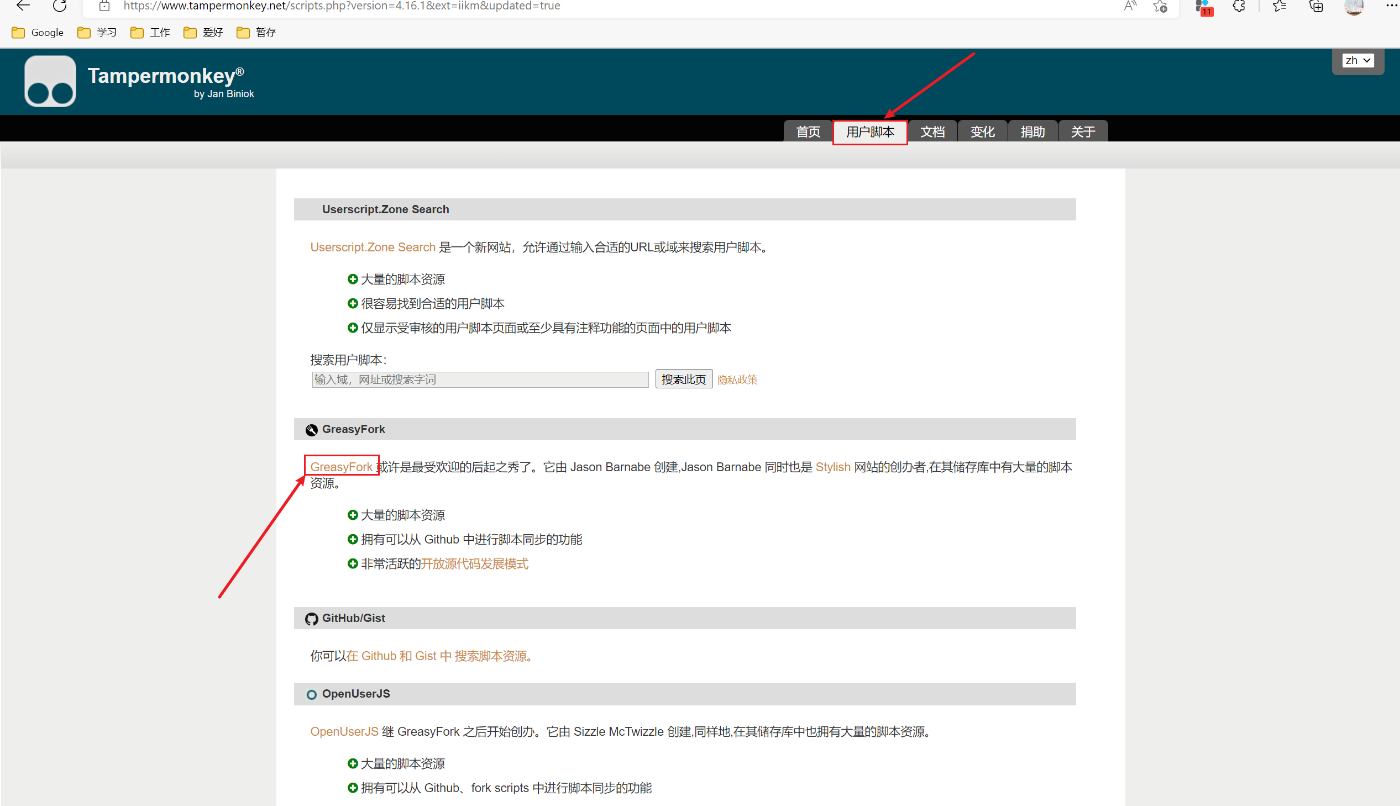Switch to the 变化 tab
Image resolution: width=1400 pixels, height=806 pixels.
pyautogui.click(x=983, y=132)
